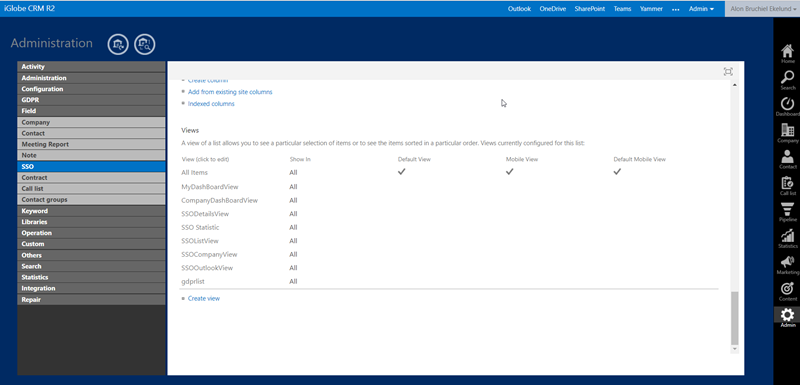Click the first round Administration header icon
This screenshot has width=800, height=385.
[118, 44]
